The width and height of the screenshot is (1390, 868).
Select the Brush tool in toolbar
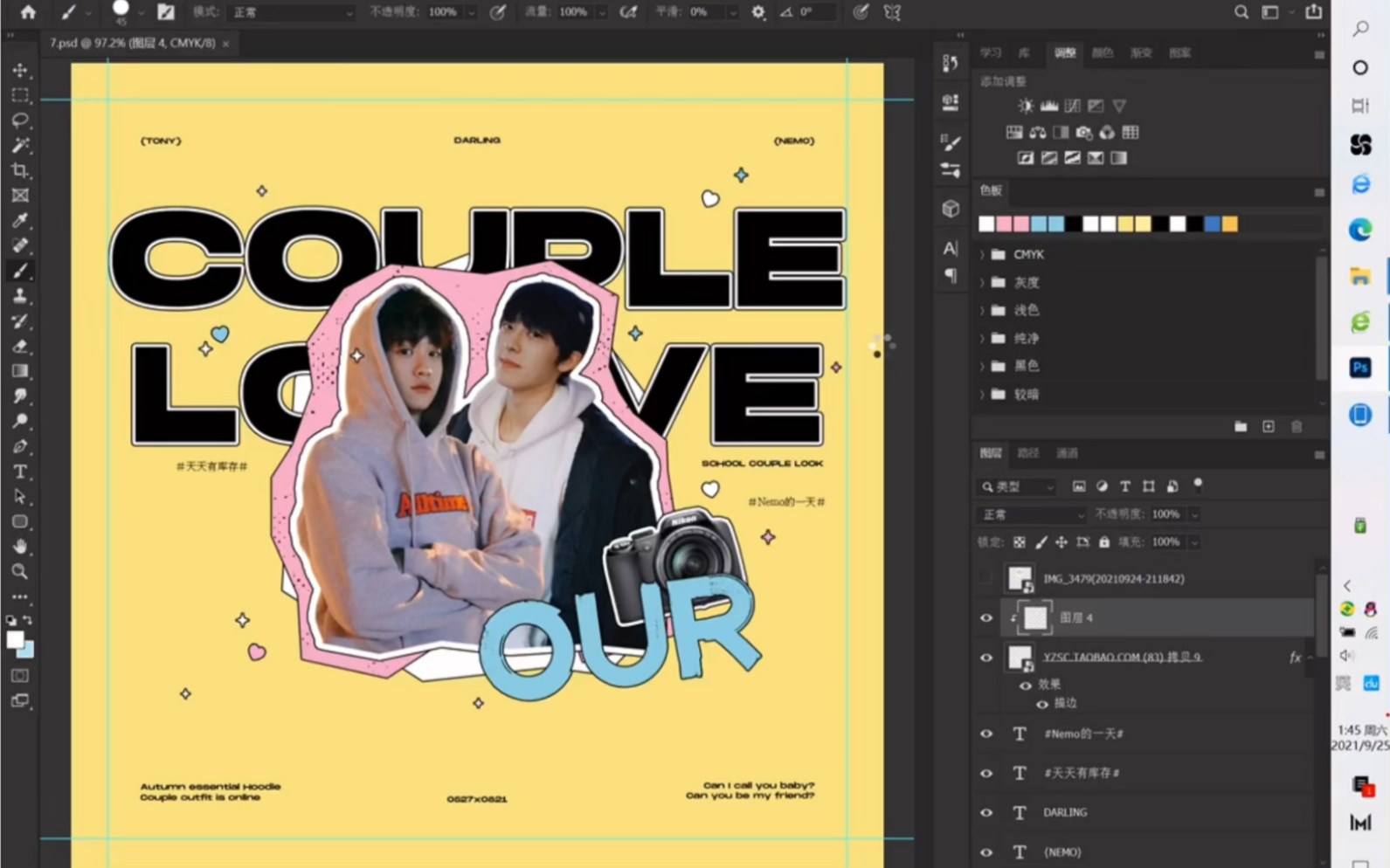[x=19, y=271]
